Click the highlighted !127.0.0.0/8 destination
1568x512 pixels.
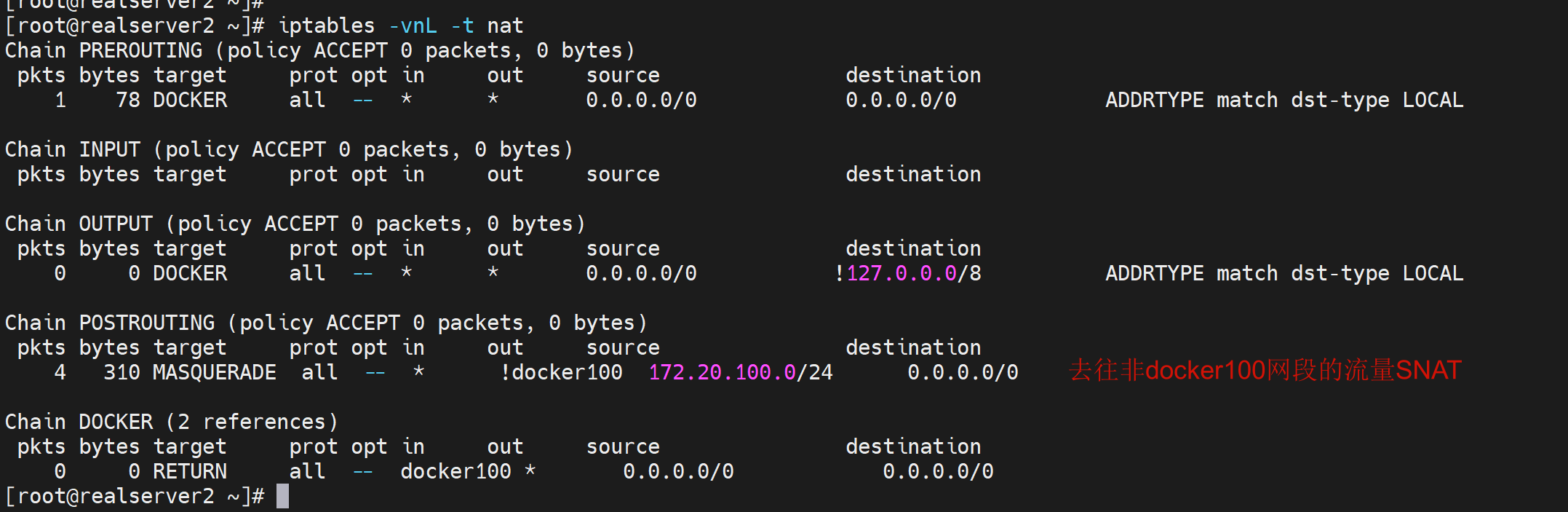[x=907, y=274]
